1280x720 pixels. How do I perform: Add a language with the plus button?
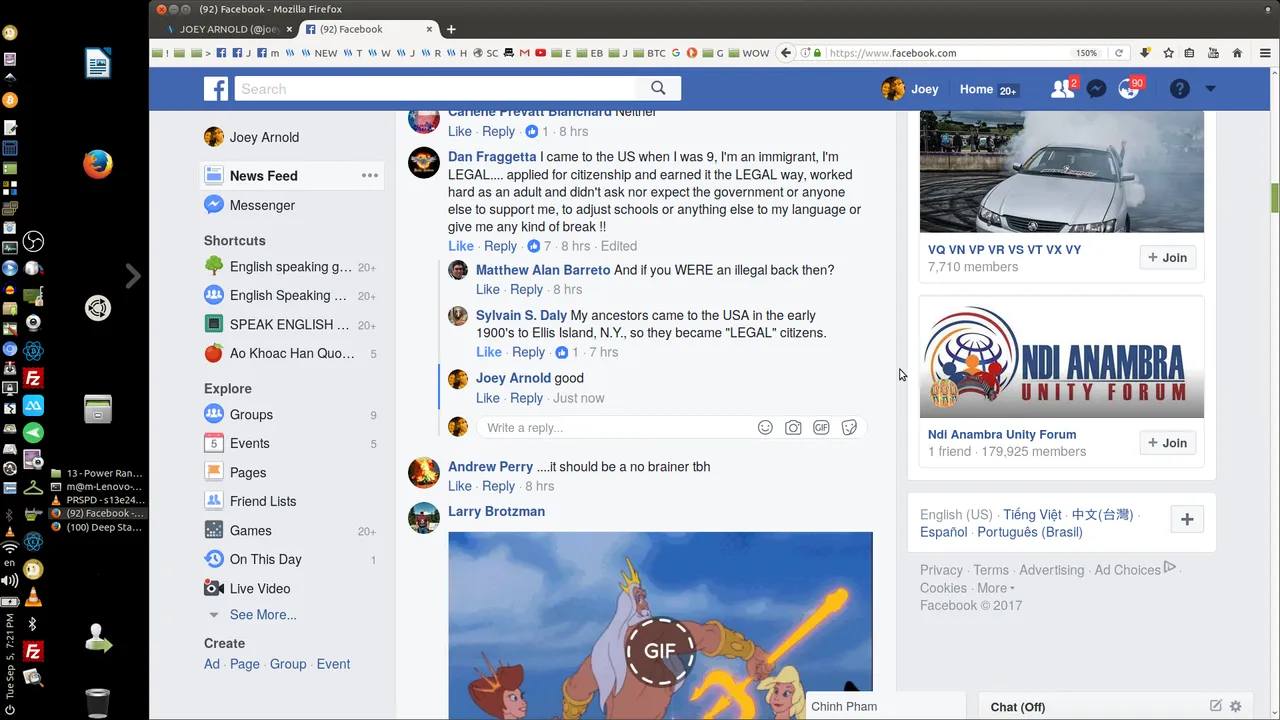[x=1187, y=519]
